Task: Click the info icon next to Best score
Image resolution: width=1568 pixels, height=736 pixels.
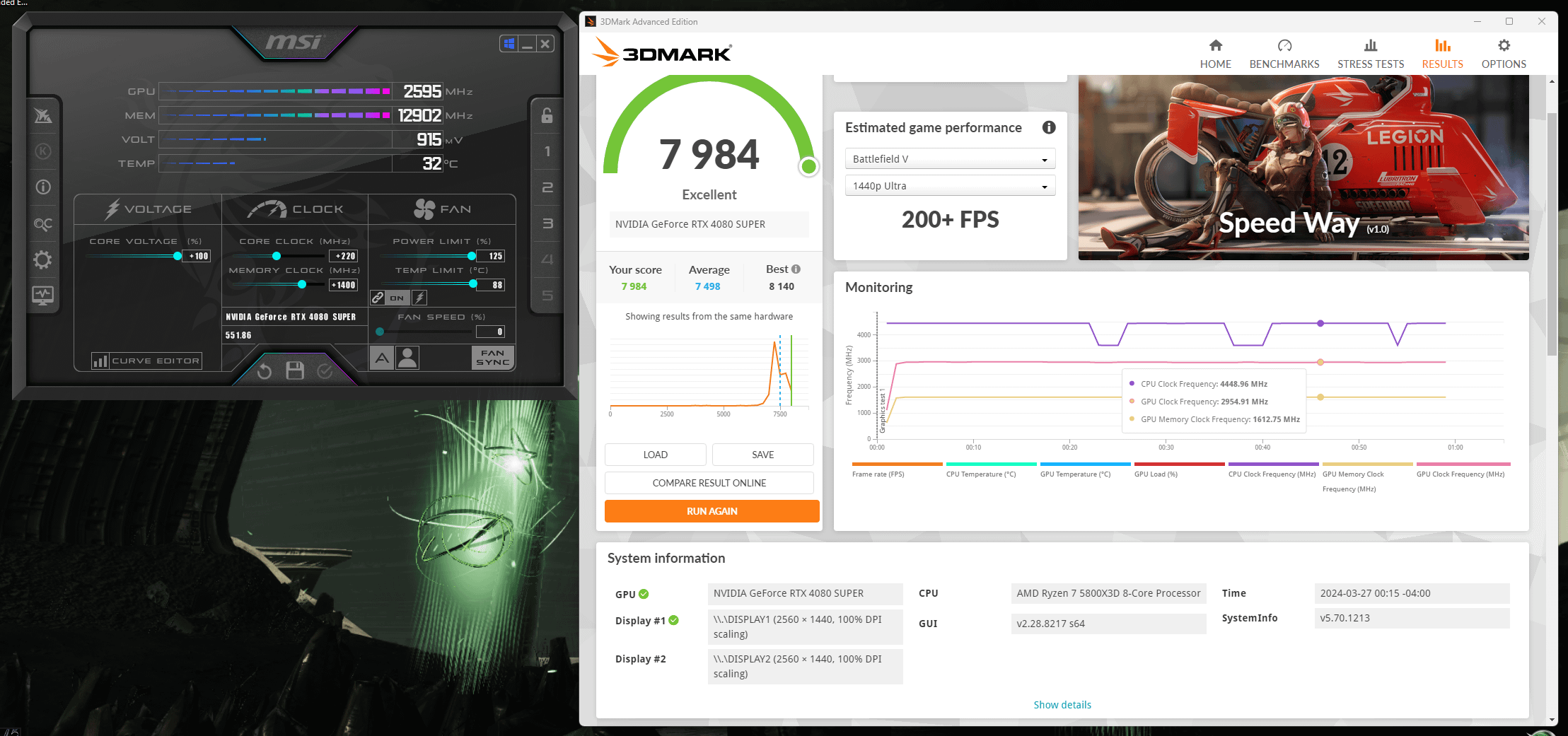Action: tap(796, 269)
